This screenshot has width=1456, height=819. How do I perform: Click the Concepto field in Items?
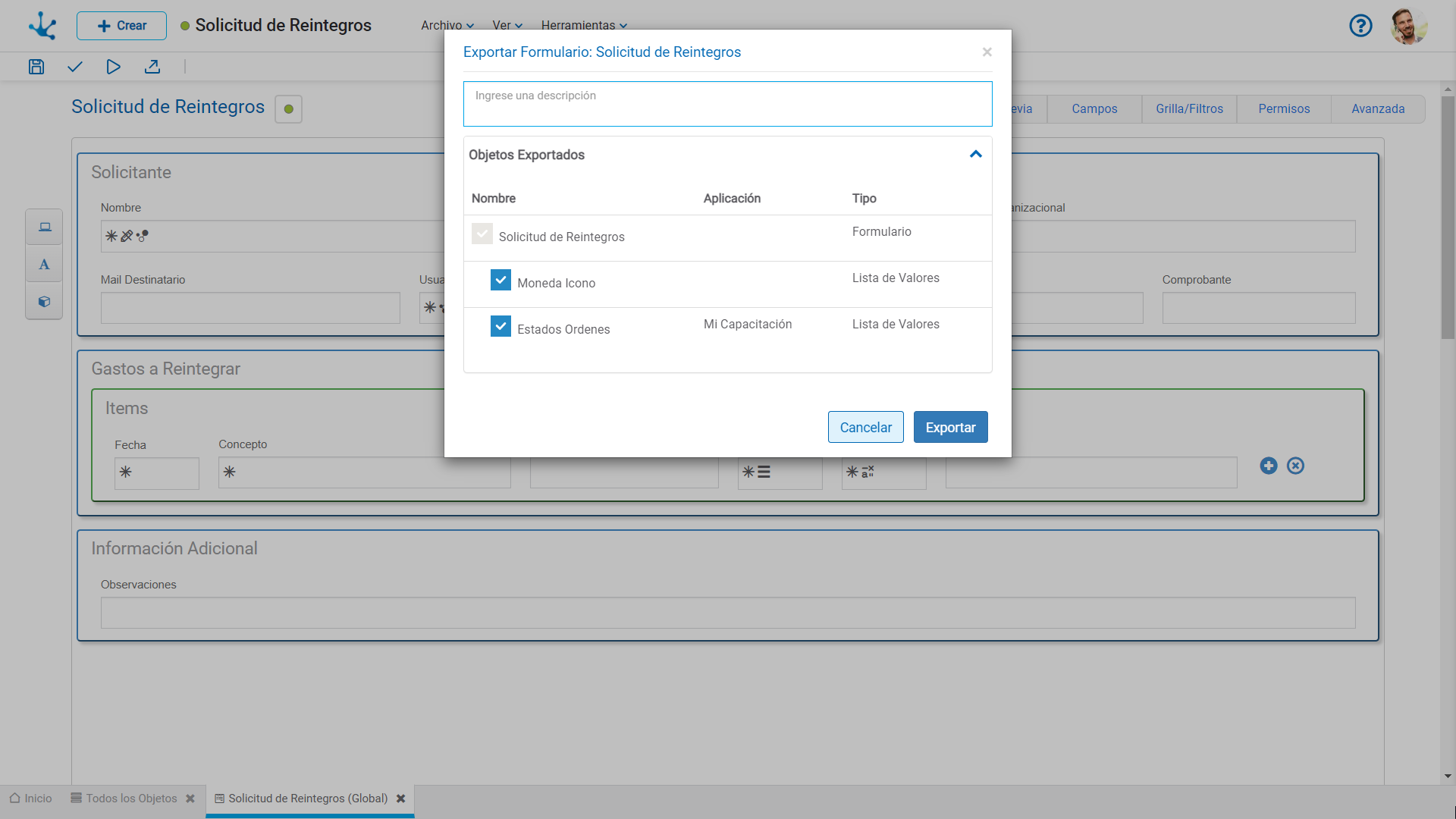364,472
